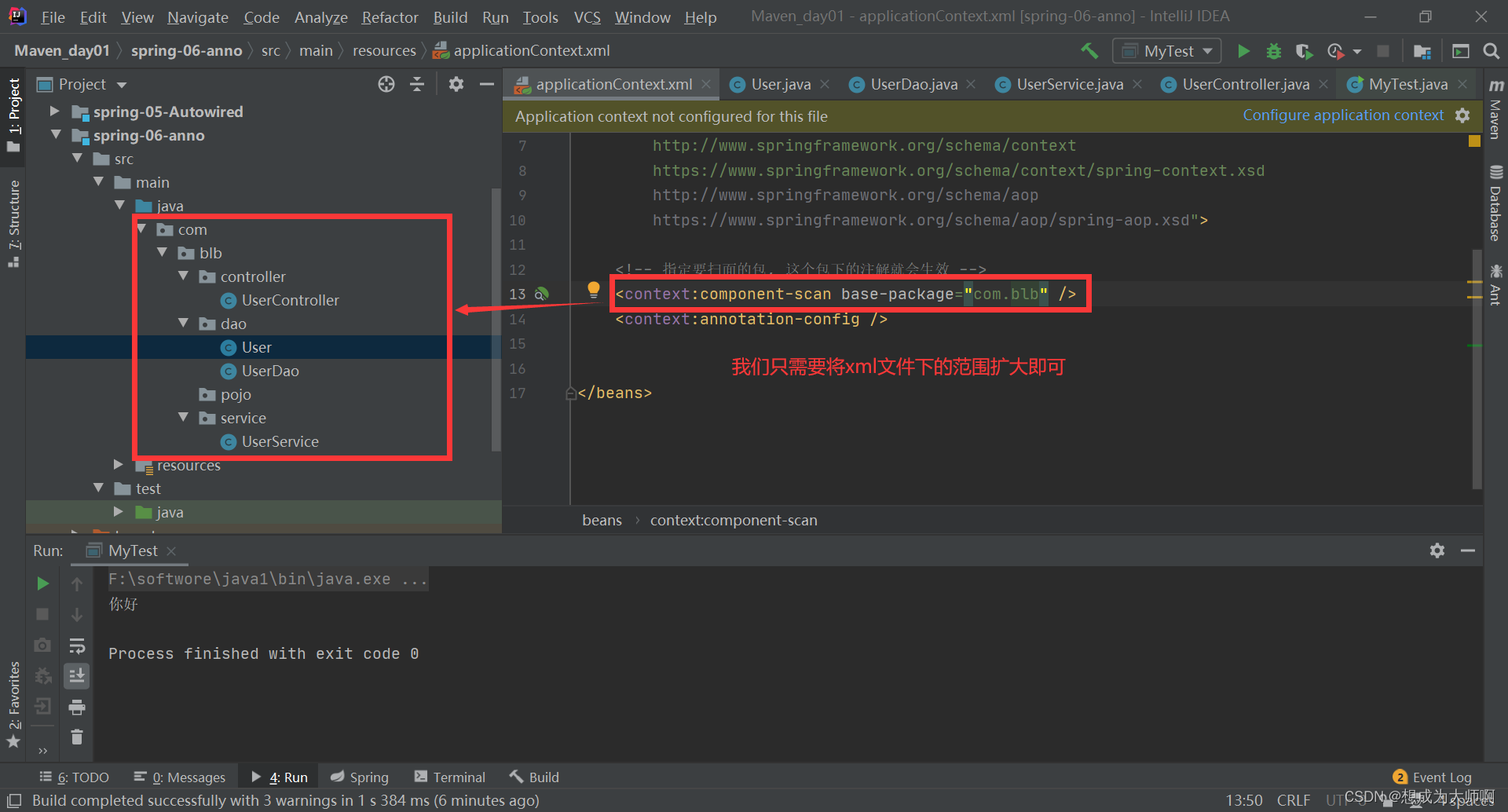Viewport: 1508px width, 812px height.
Task: Select UserController in project tree
Action: point(290,300)
